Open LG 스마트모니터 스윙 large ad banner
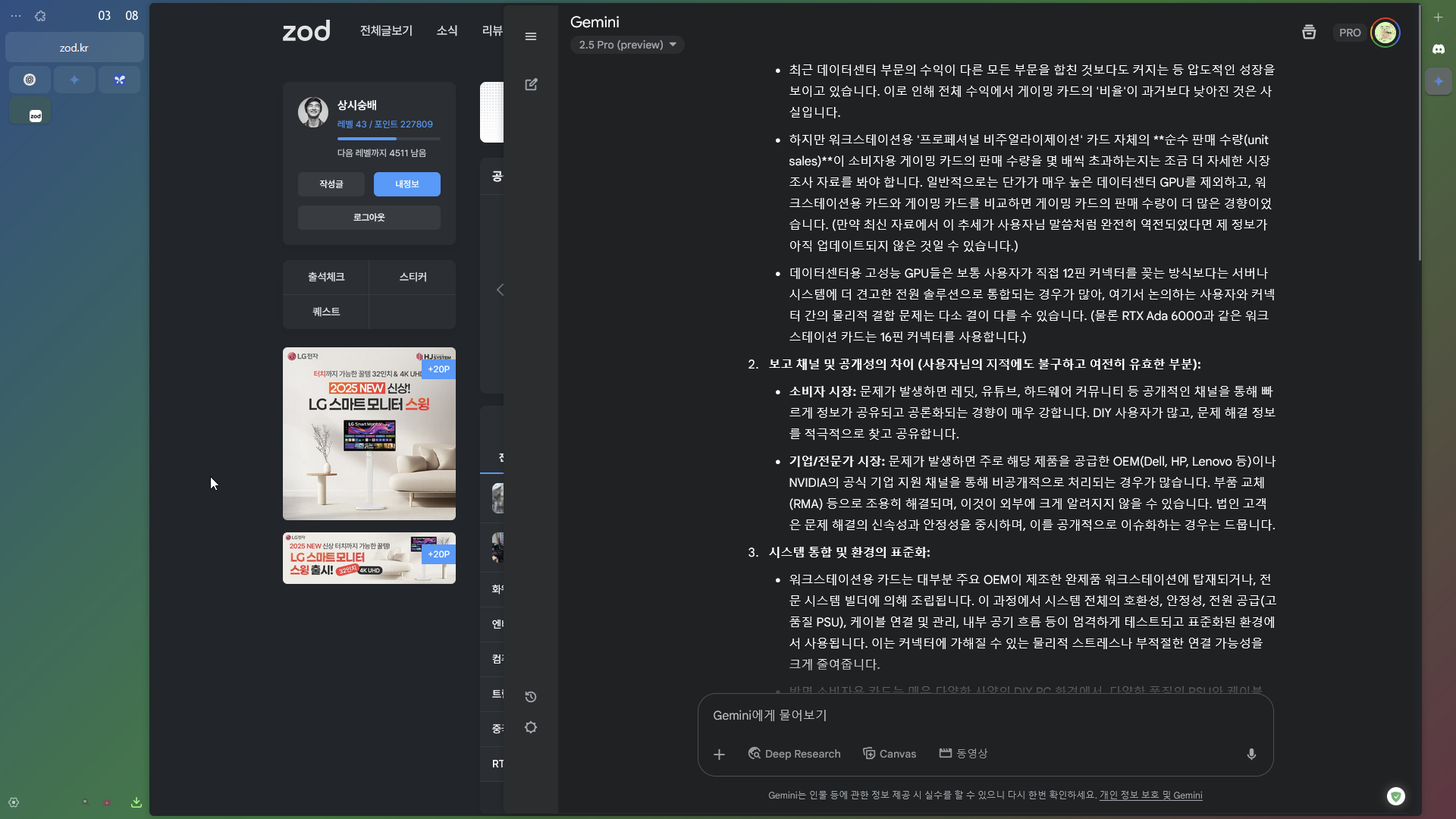This screenshot has height=819, width=1456. [x=369, y=434]
